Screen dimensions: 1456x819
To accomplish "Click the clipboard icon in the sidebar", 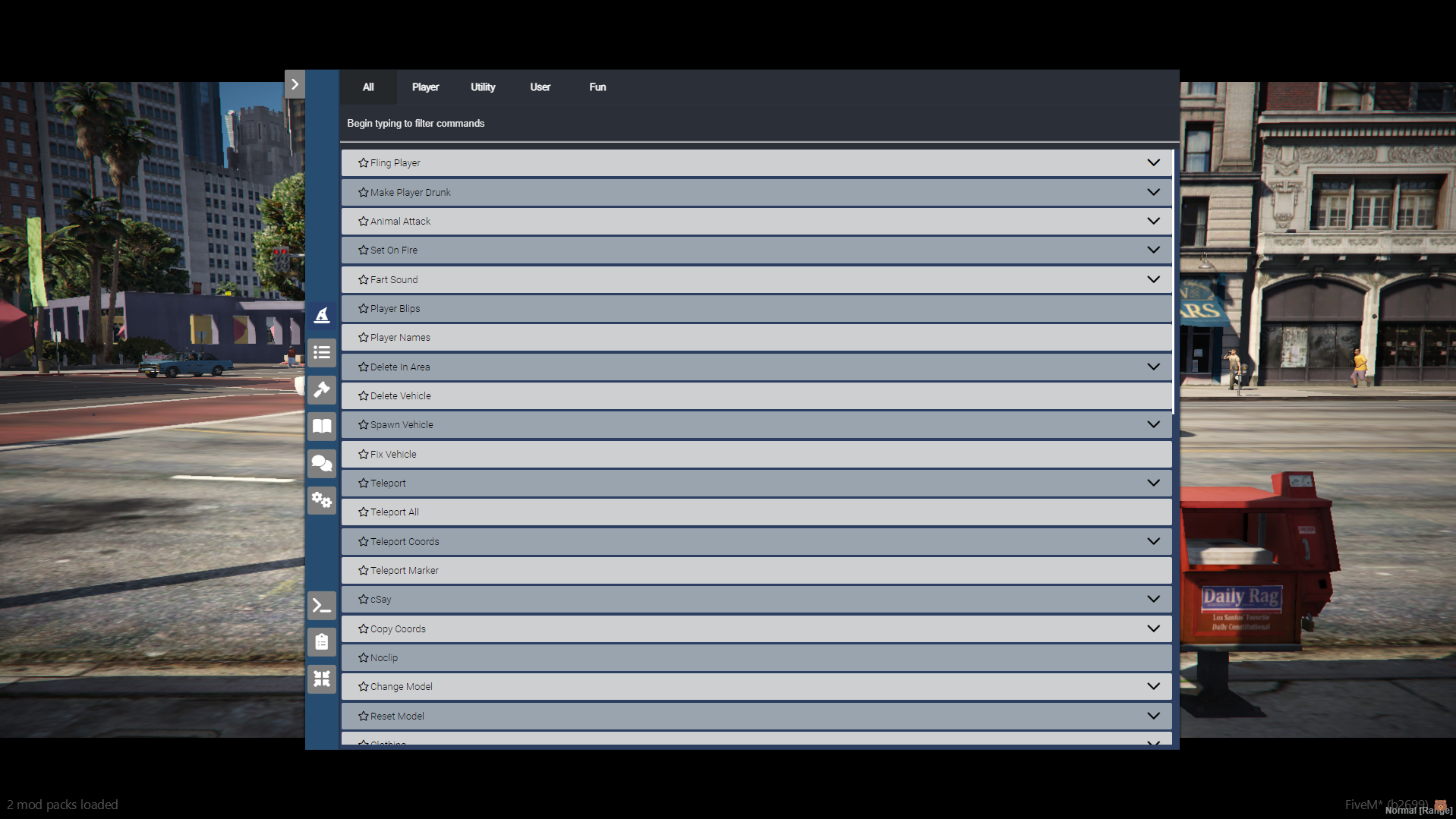I will [322, 641].
